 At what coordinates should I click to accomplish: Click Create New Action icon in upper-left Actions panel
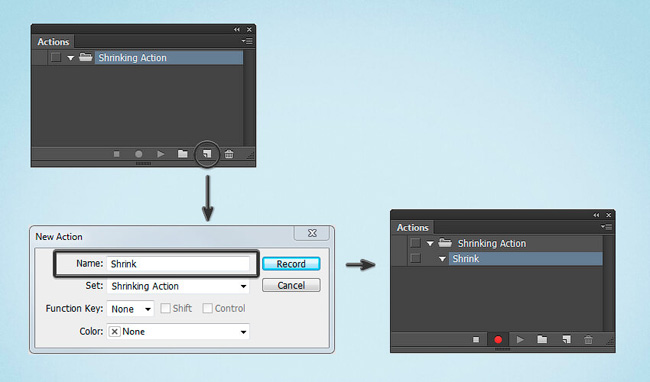206,154
